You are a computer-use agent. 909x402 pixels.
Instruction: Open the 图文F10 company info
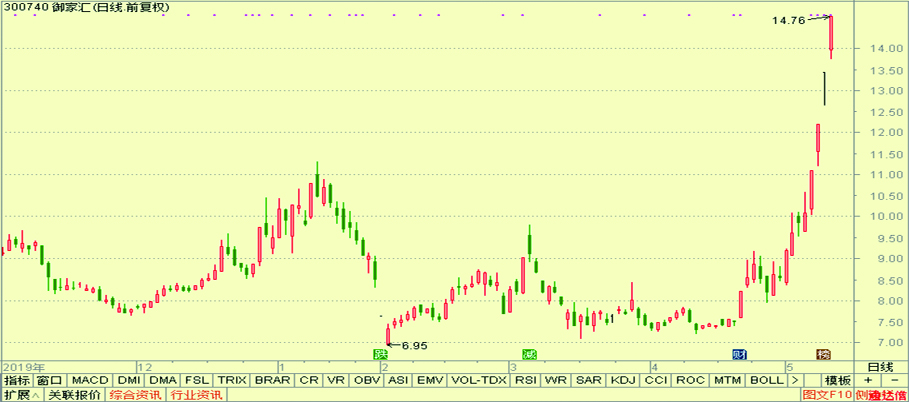point(828,395)
